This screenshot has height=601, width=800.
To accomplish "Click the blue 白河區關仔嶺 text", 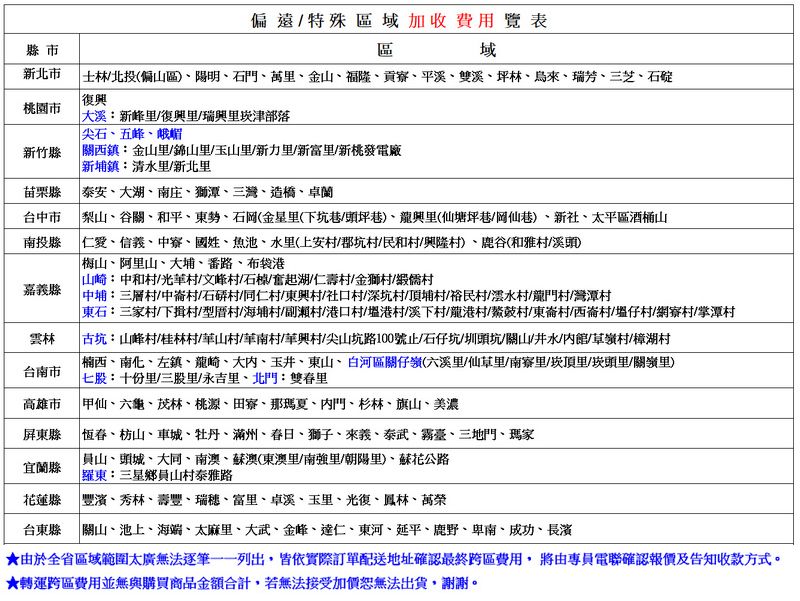I will [x=383, y=362].
